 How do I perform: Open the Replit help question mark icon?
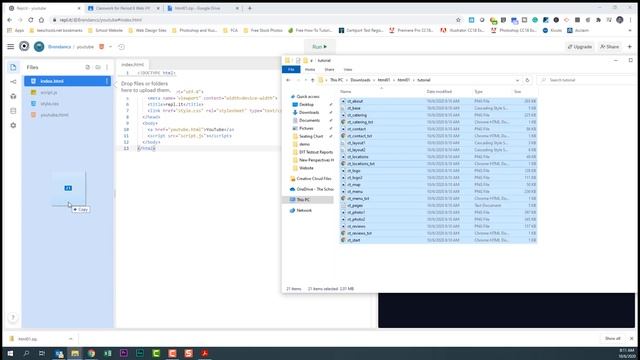tap(13, 317)
